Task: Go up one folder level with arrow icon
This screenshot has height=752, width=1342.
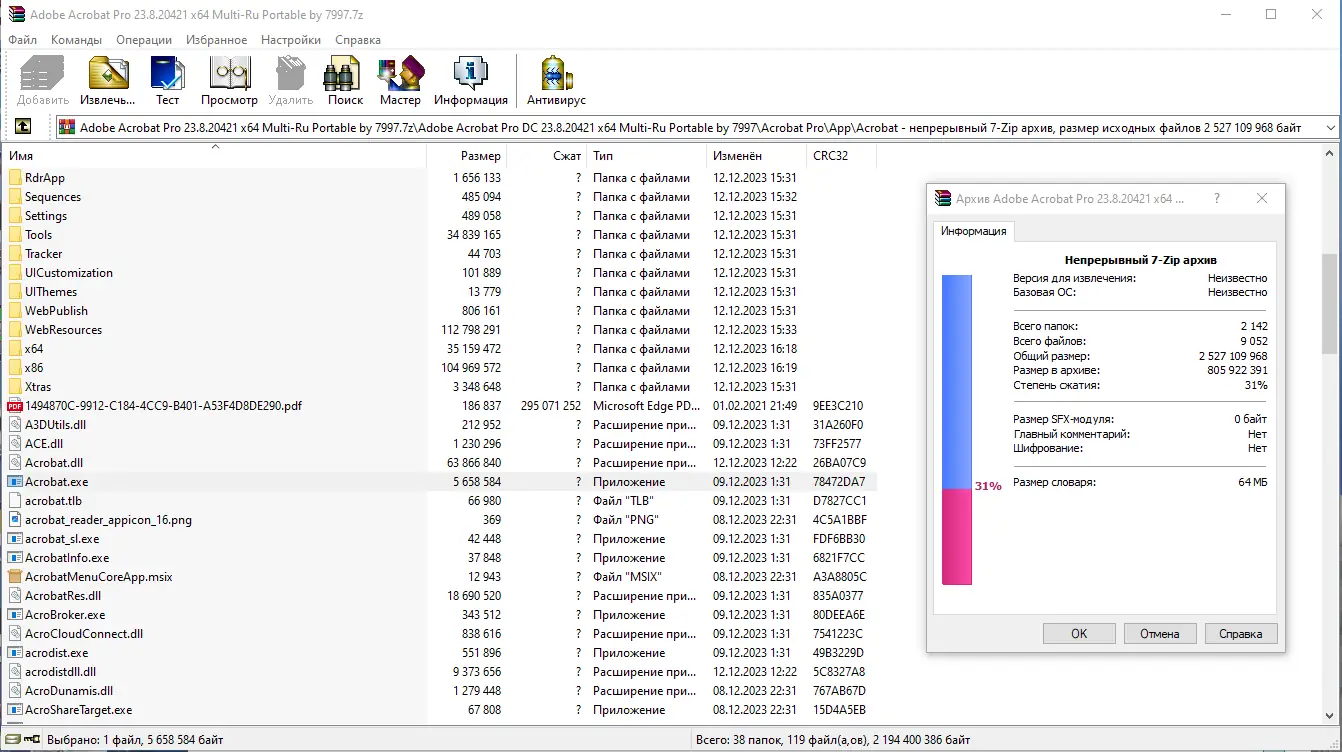Action: pos(23,127)
